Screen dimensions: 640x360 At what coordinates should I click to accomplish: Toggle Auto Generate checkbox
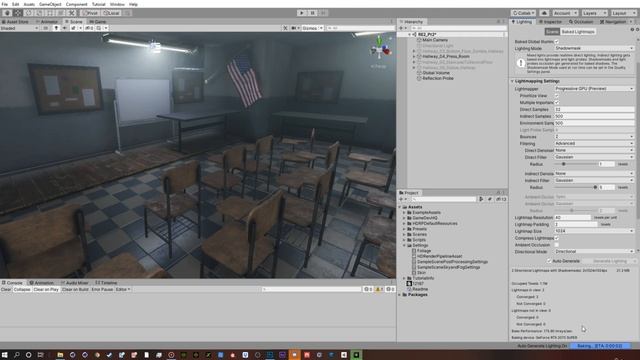tap(549, 261)
